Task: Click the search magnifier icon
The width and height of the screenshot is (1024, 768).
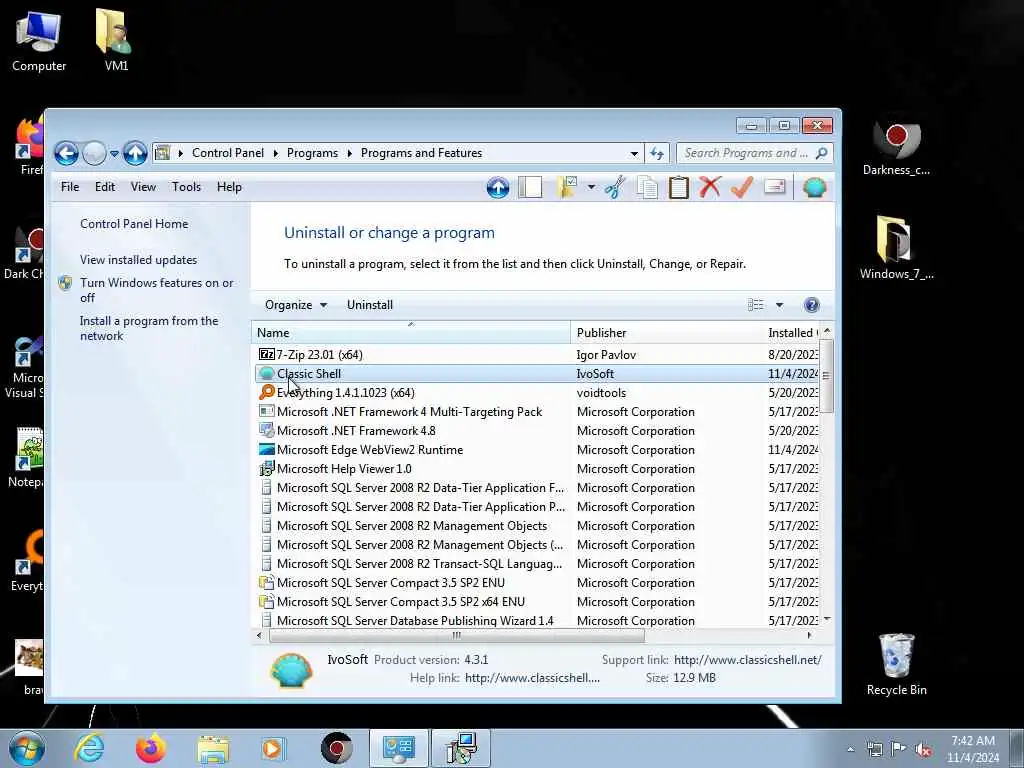Action: 822,153
